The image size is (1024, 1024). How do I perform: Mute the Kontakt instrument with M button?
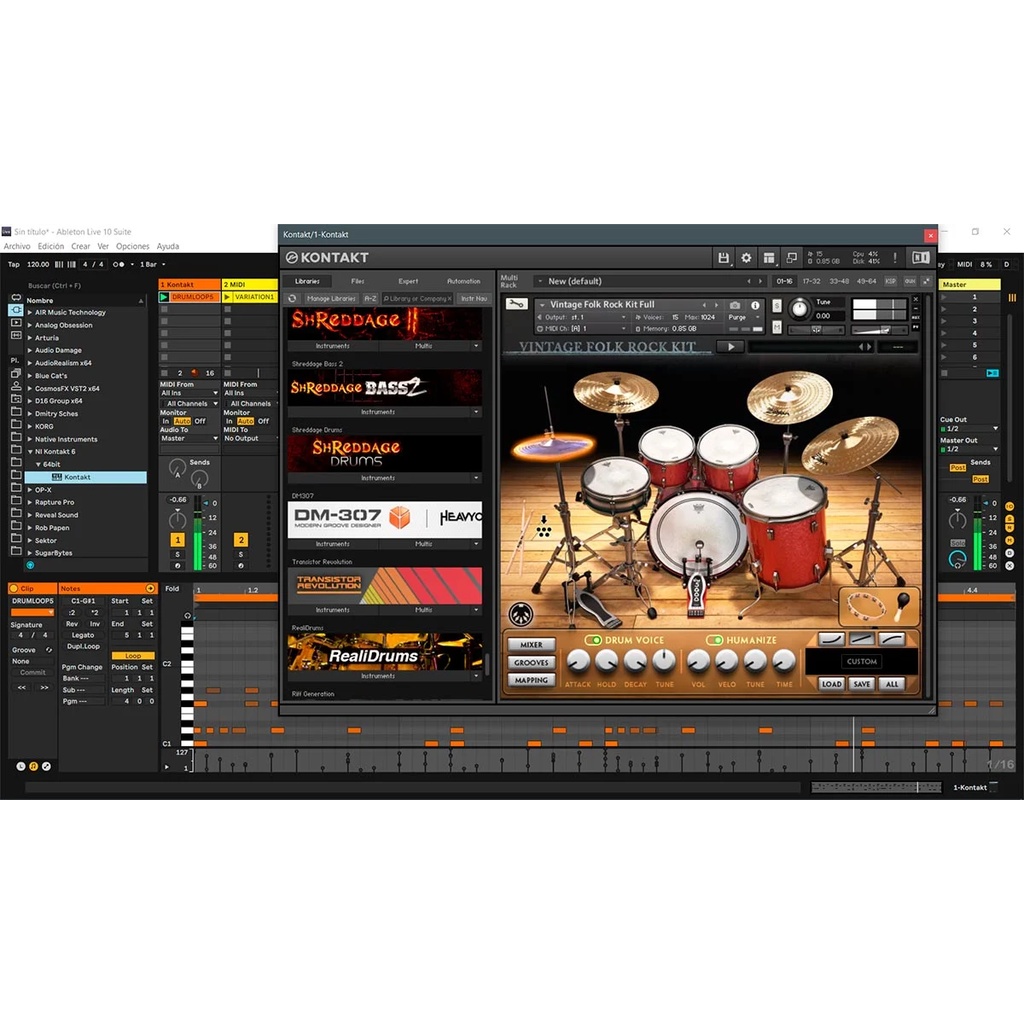(x=776, y=327)
